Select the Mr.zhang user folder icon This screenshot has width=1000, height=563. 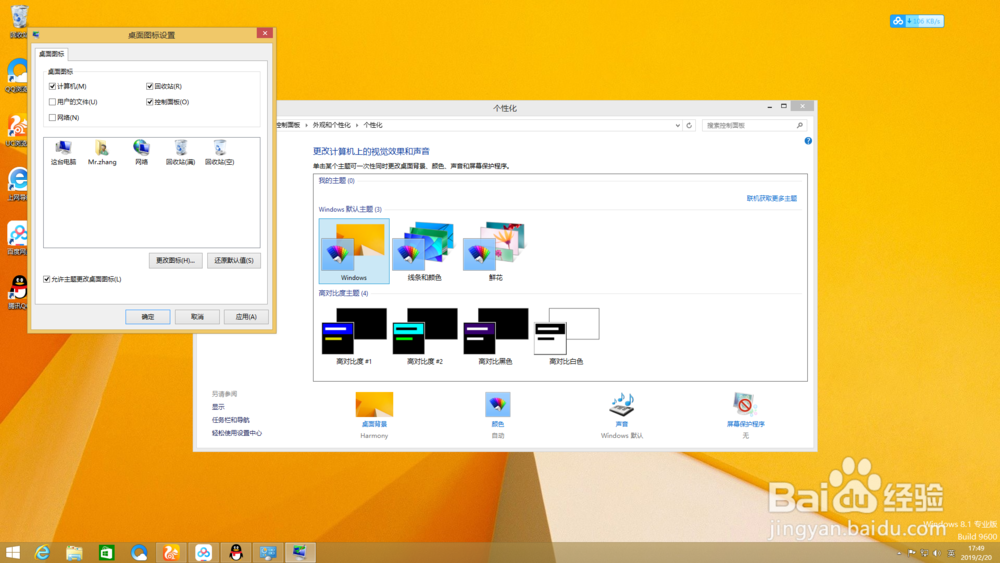pos(102,153)
